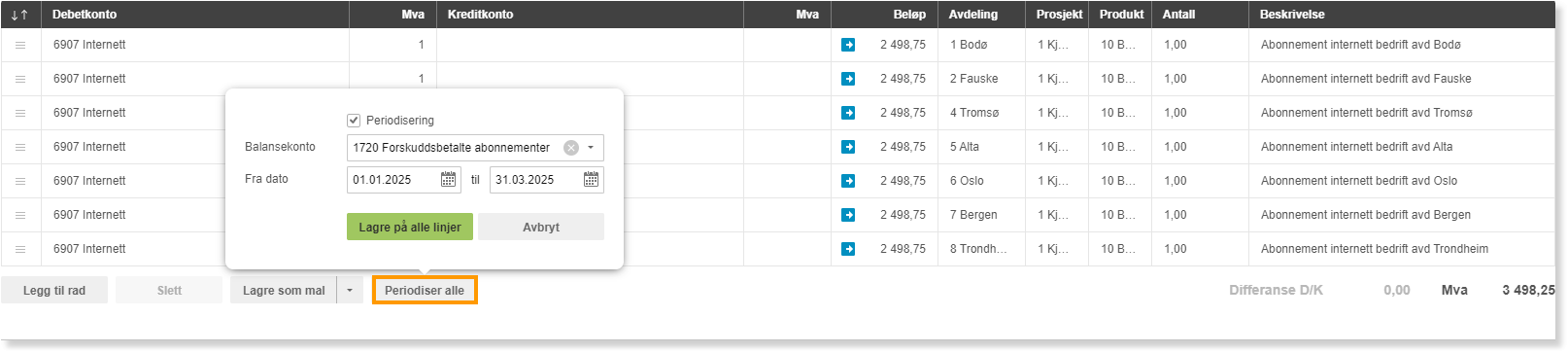Click the sort arrows in the table header
Image resolution: width=1568 pixels, height=353 pixels.
(x=19, y=15)
